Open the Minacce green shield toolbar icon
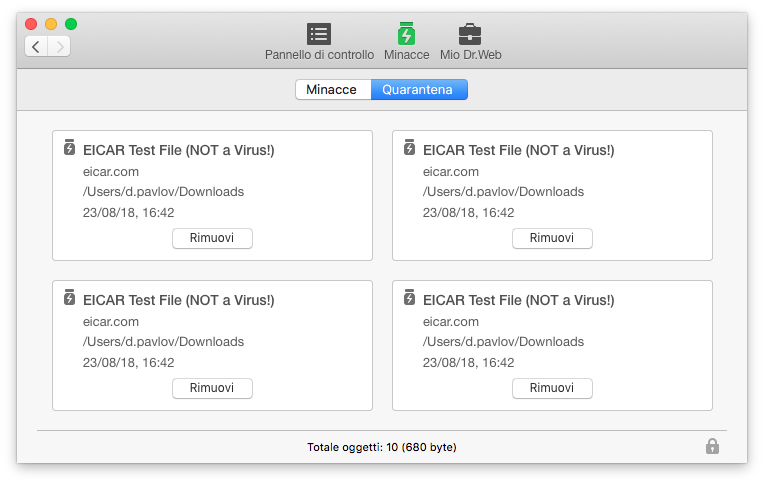 pos(406,34)
